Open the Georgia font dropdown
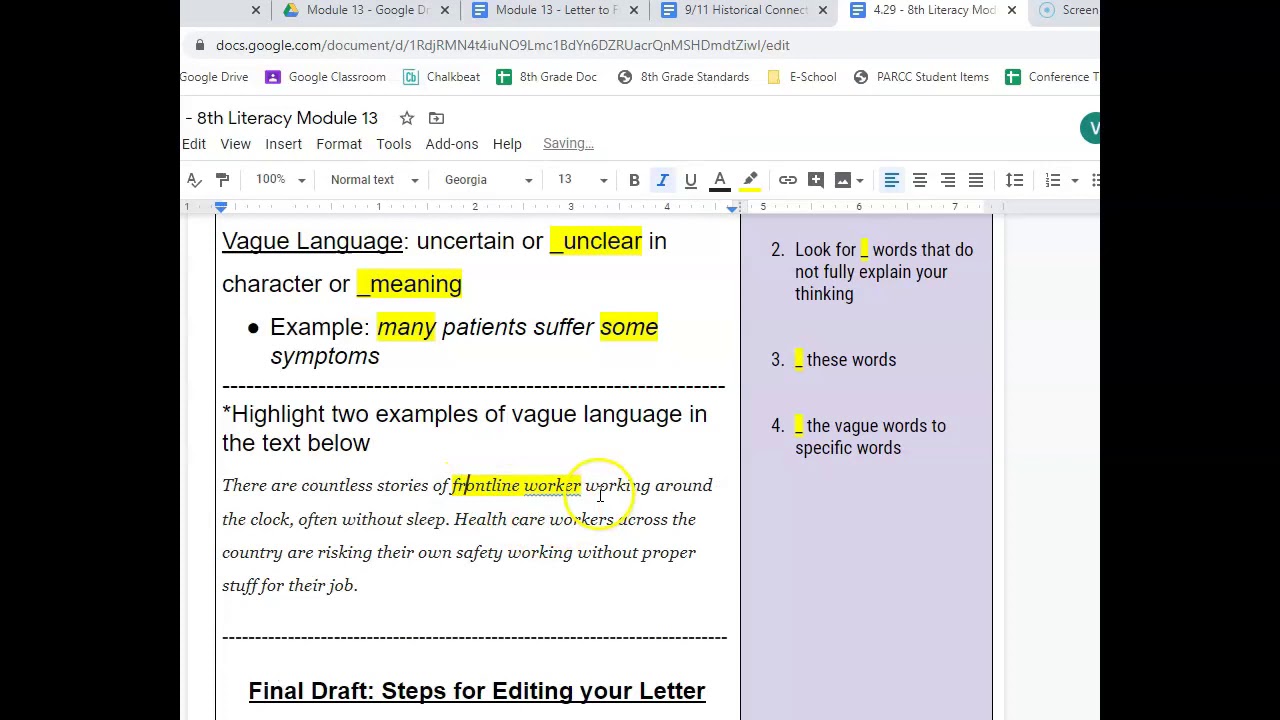1280x720 pixels. click(x=488, y=180)
